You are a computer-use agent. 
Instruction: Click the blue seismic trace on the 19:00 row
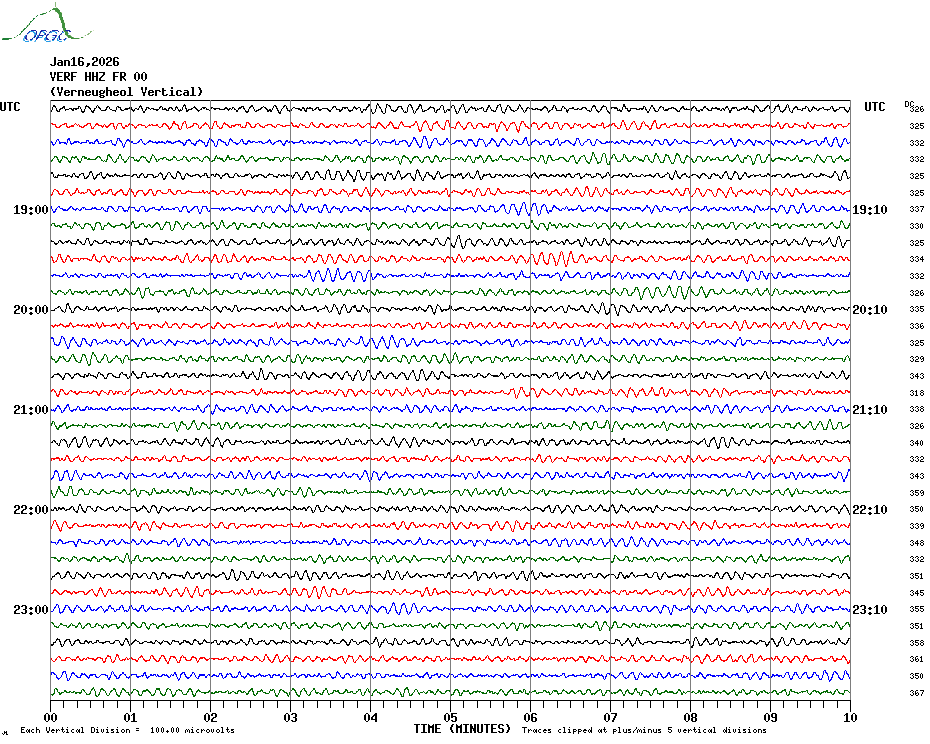click(x=451, y=209)
